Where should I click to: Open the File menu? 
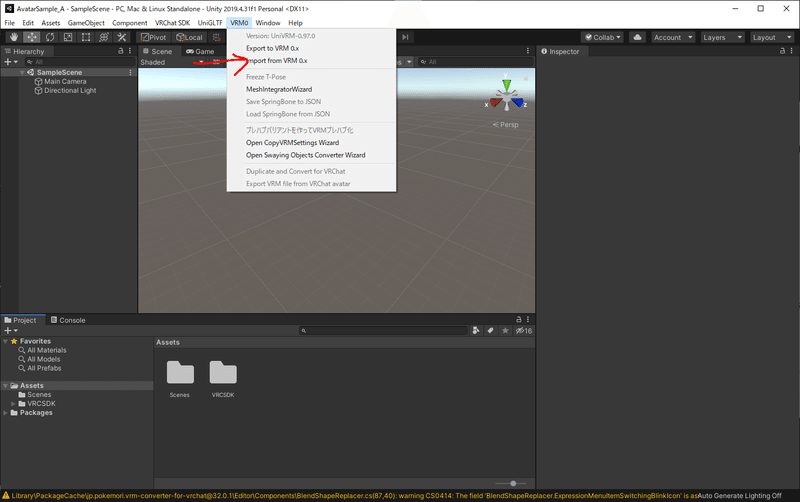click(x=10, y=23)
